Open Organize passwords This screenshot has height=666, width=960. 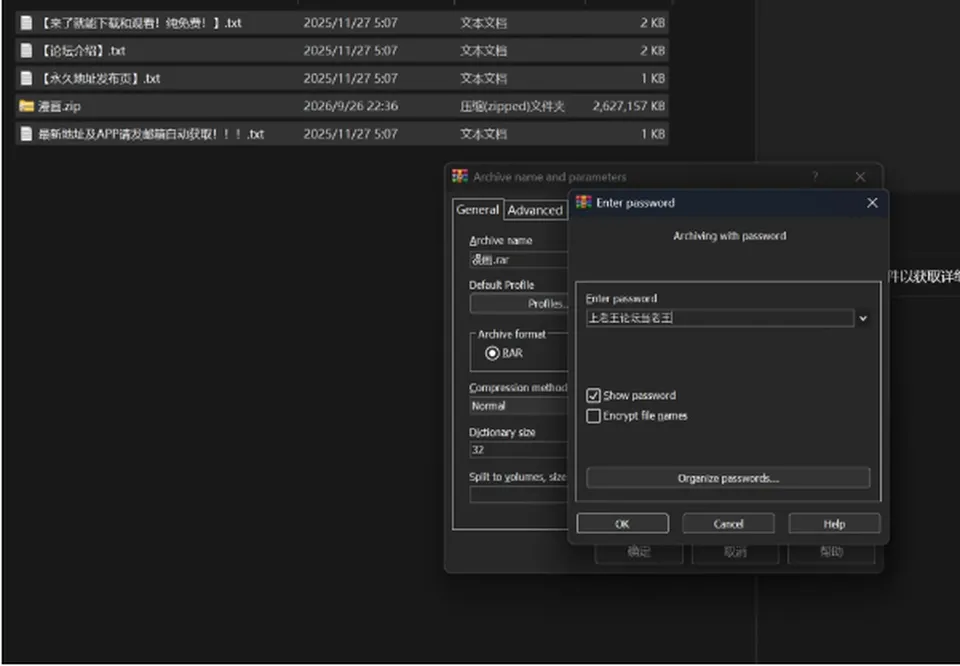(x=728, y=478)
